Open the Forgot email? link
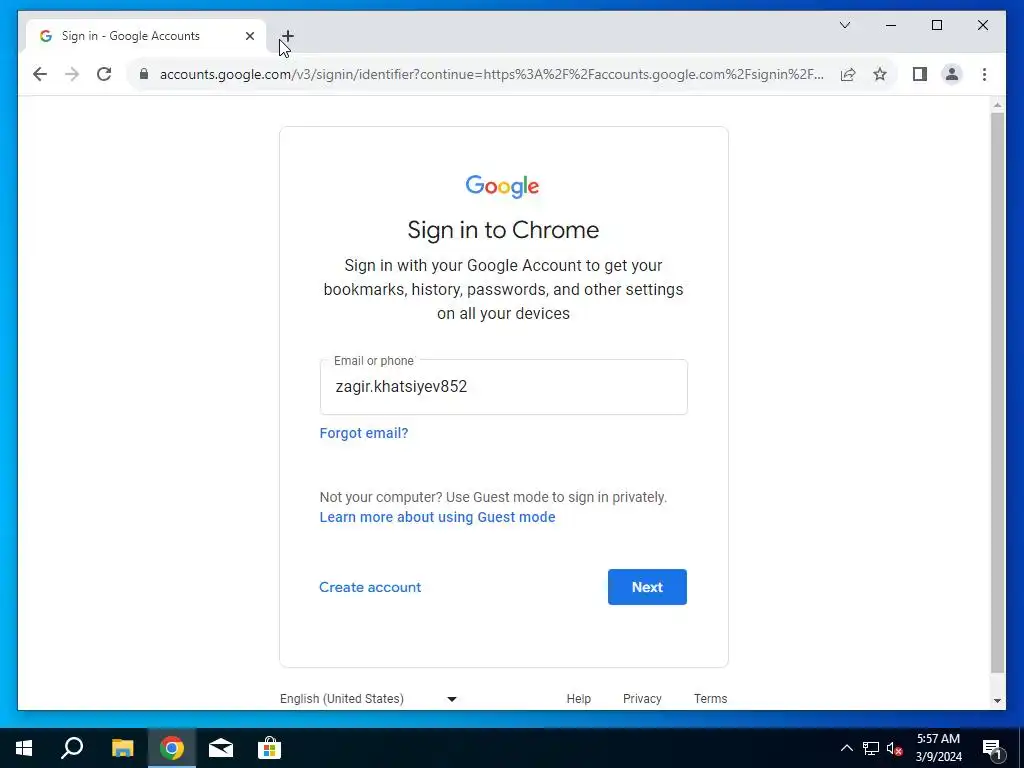 coord(364,433)
